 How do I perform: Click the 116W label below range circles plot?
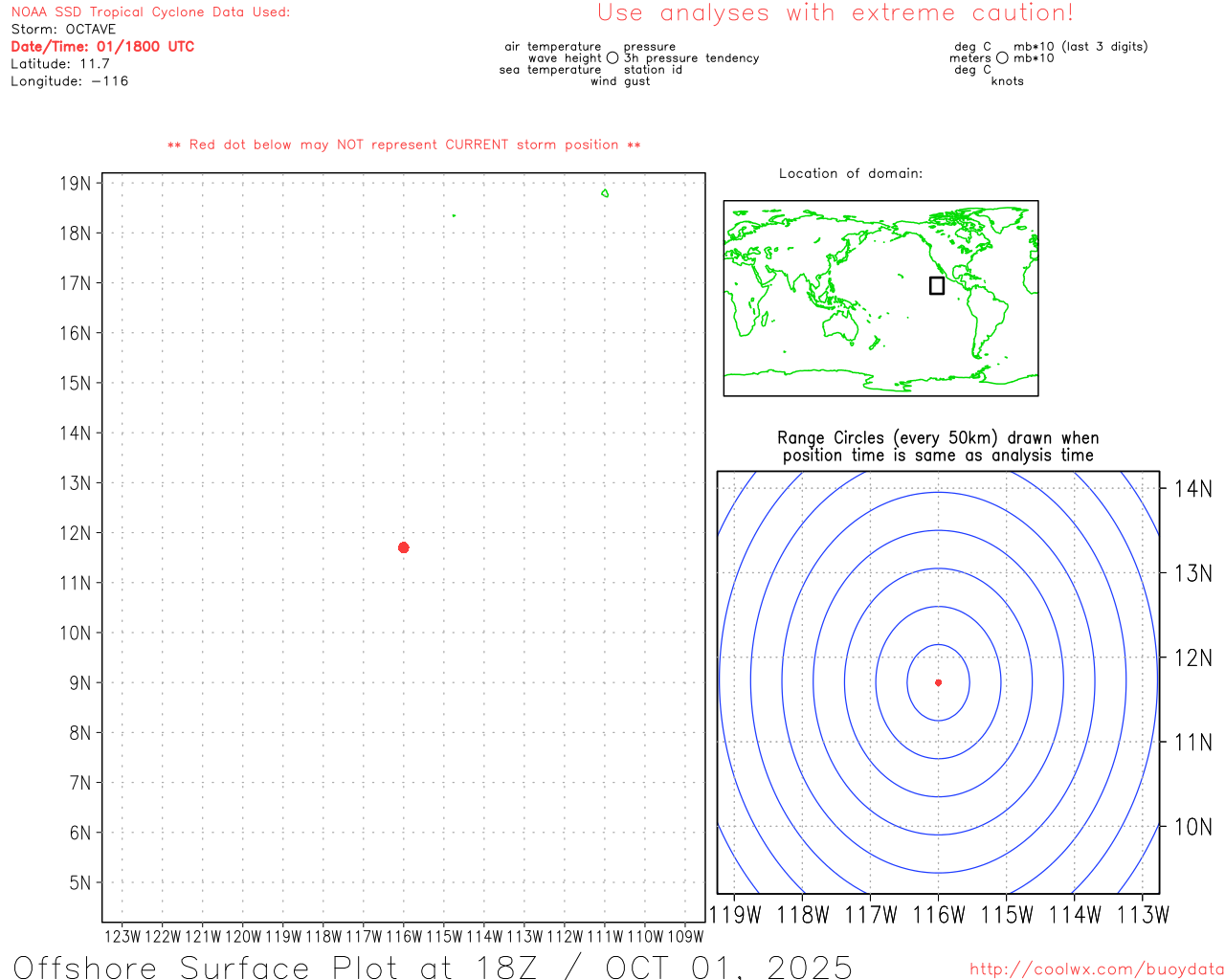point(938,915)
